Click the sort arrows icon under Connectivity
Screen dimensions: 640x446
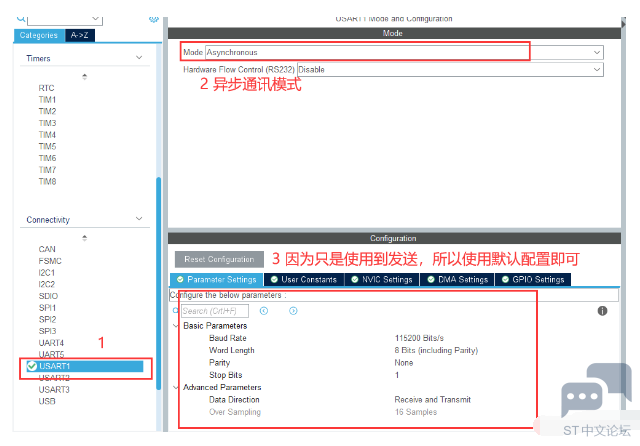84,237
